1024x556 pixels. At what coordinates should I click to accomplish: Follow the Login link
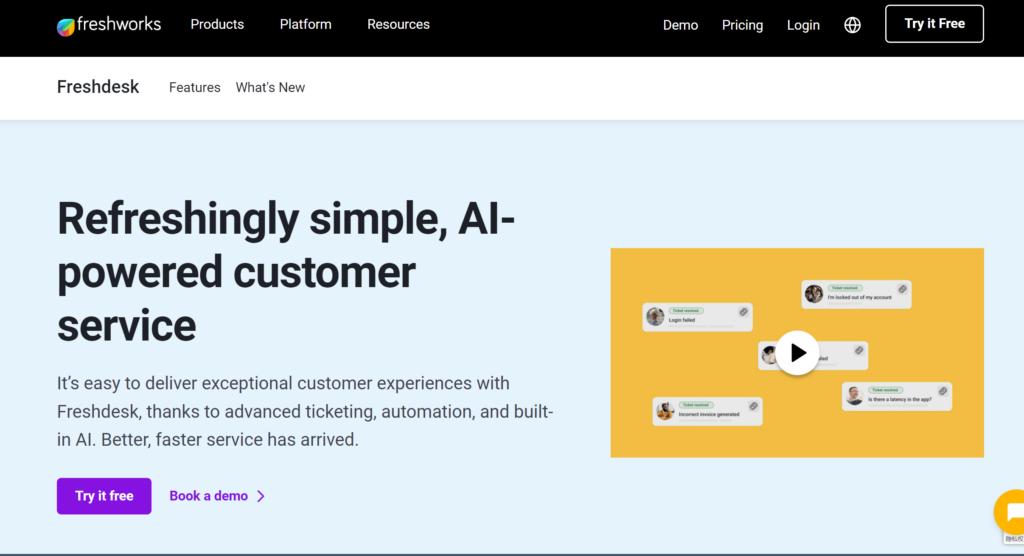pyautogui.click(x=803, y=25)
